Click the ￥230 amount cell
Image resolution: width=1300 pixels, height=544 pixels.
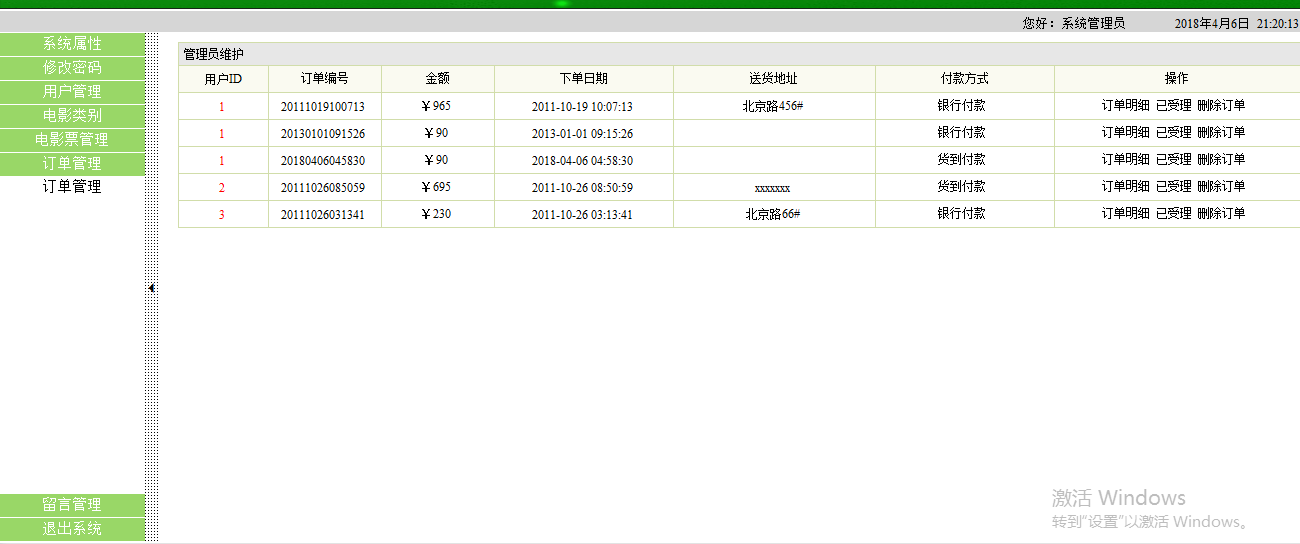pyautogui.click(x=436, y=213)
